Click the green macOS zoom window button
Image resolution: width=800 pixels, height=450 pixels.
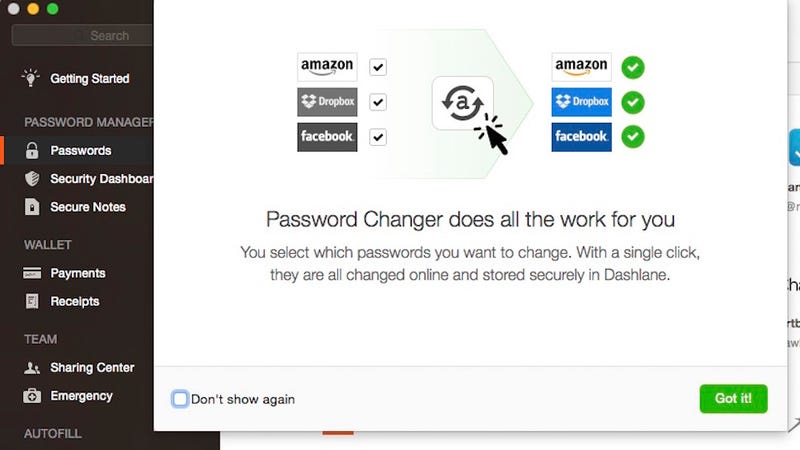click(x=53, y=9)
